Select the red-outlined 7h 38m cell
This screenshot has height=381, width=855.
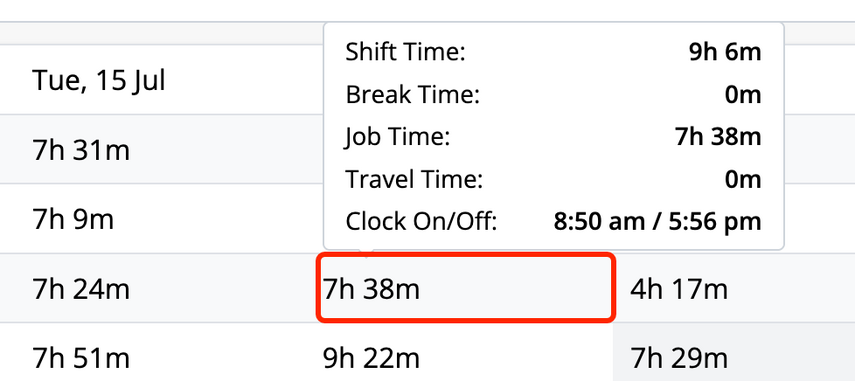pos(466,288)
